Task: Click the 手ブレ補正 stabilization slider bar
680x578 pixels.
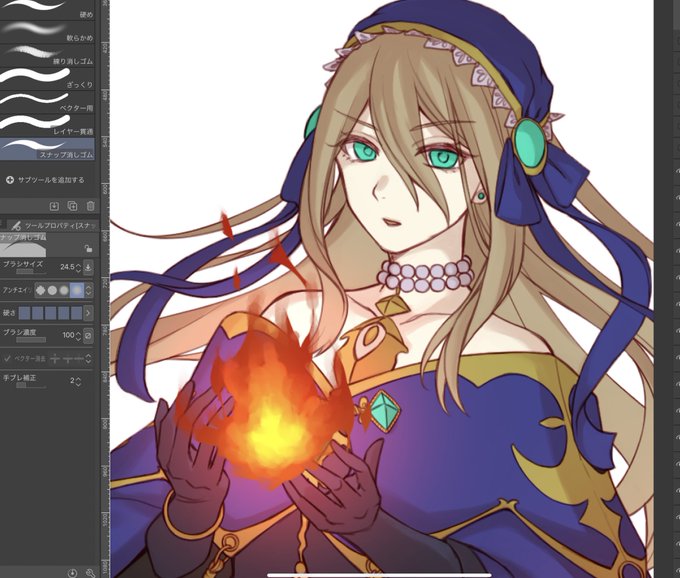Action: click(31, 385)
